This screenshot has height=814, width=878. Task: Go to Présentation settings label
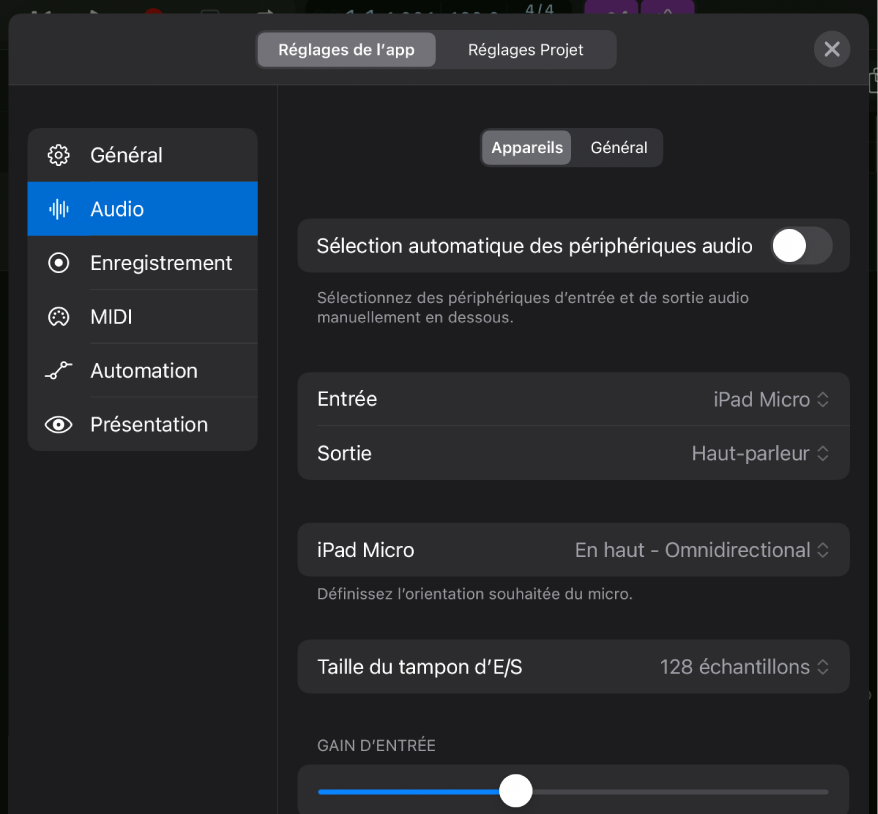point(149,425)
